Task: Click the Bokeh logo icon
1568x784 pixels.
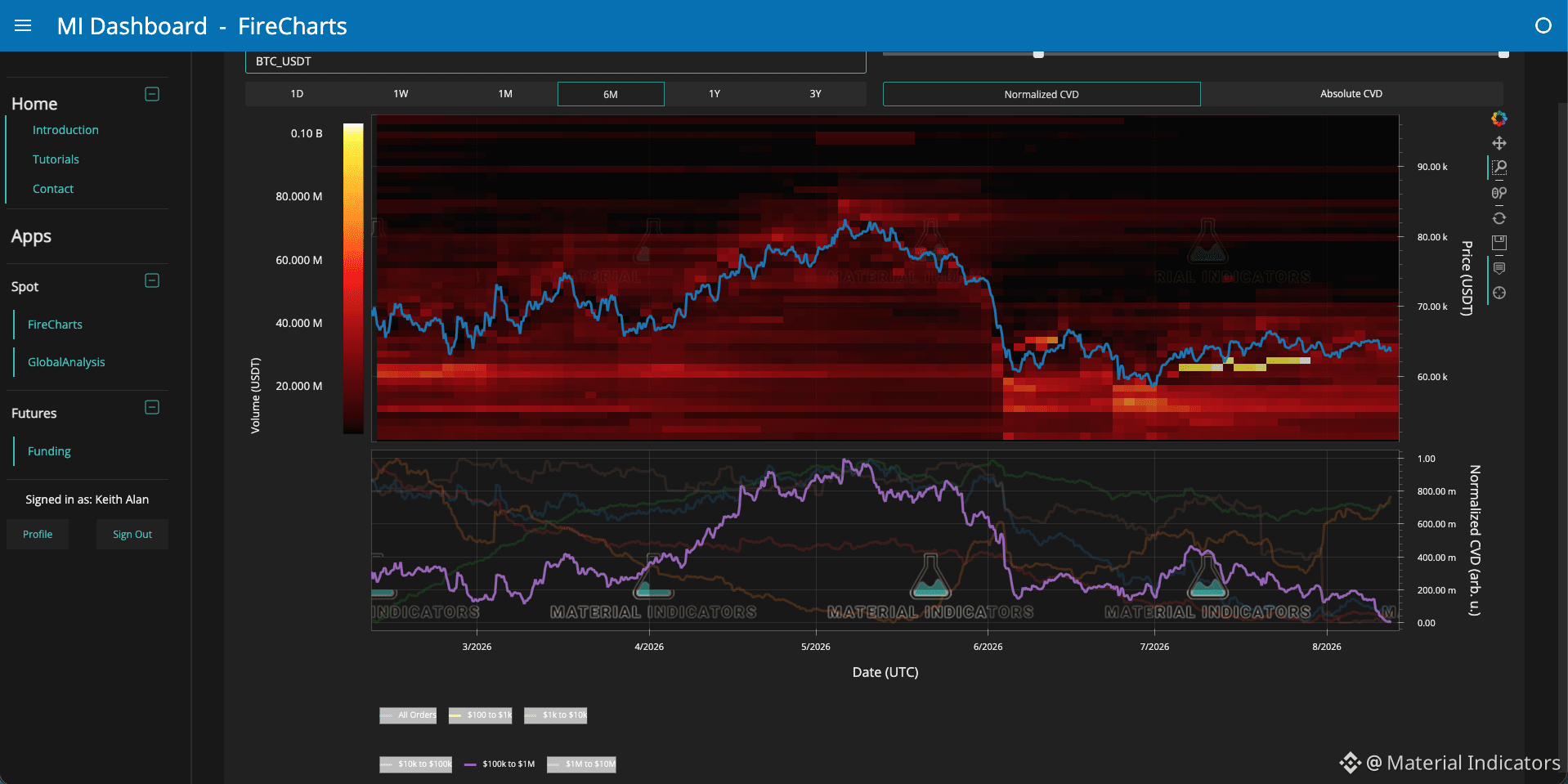Action: pos(1499,119)
